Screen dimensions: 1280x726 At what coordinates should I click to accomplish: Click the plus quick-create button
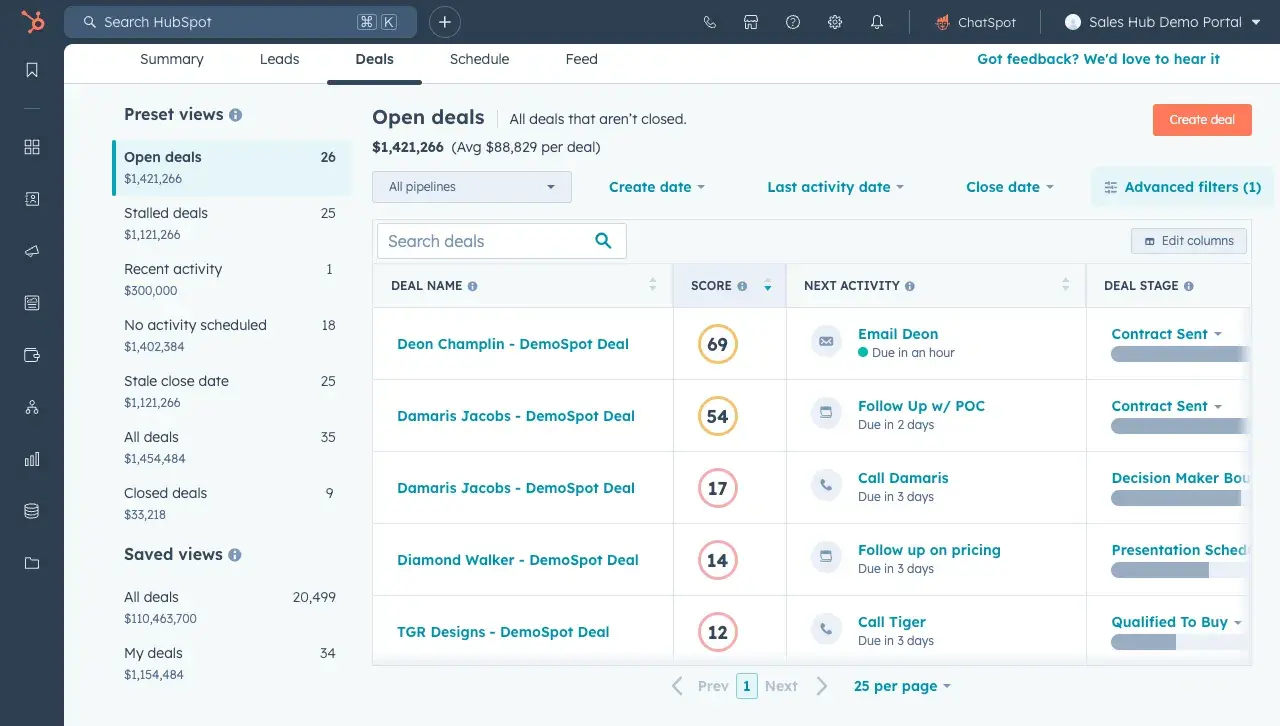pyautogui.click(x=445, y=22)
